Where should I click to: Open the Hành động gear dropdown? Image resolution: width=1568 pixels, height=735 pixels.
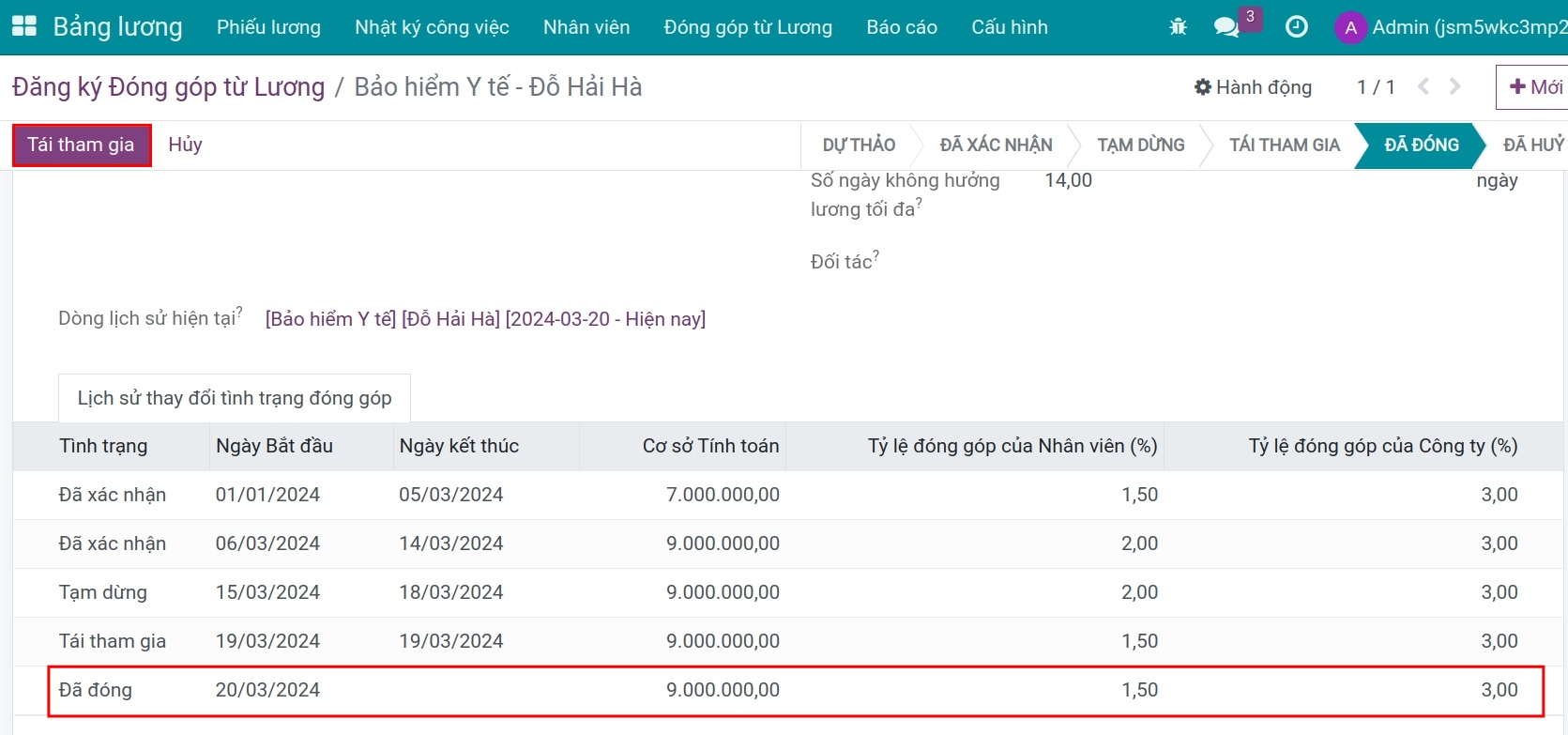pyautogui.click(x=1253, y=87)
